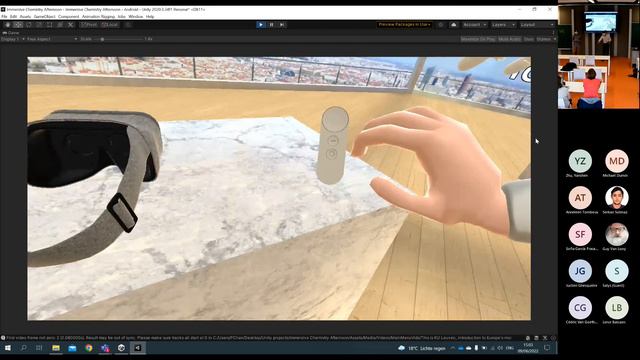This screenshot has height=360, width=640.
Task: Click the lecture room camera feed
Action: 599,57
